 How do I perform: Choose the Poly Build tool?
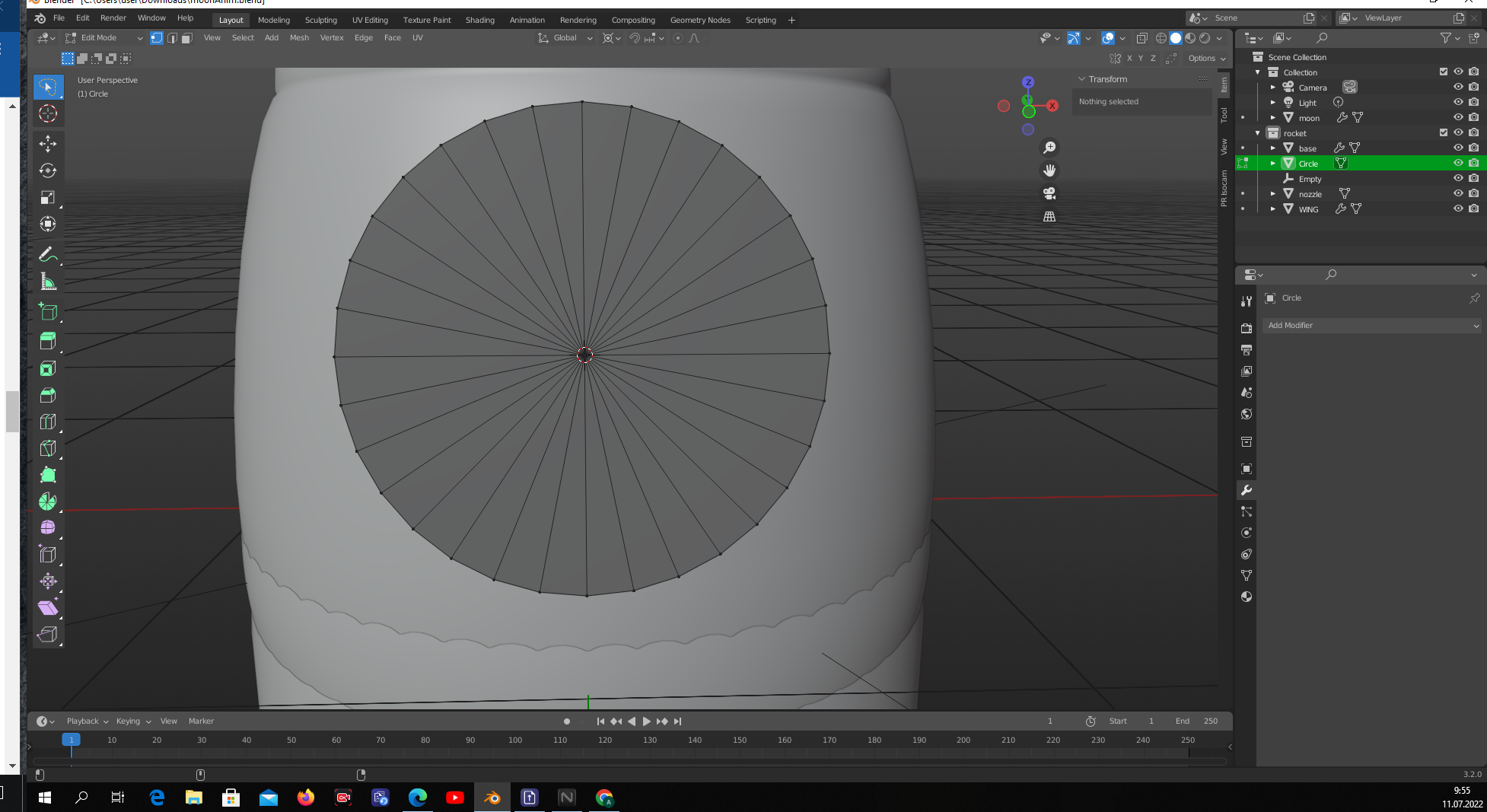point(48,475)
